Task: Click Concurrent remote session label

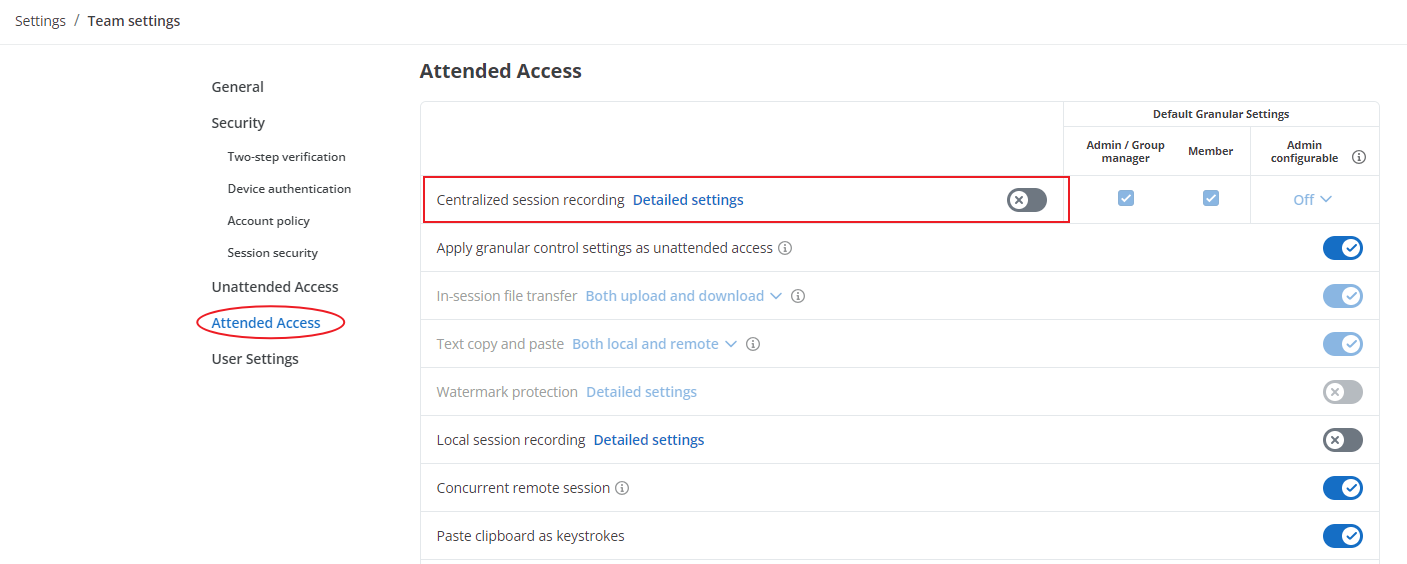Action: tap(523, 488)
